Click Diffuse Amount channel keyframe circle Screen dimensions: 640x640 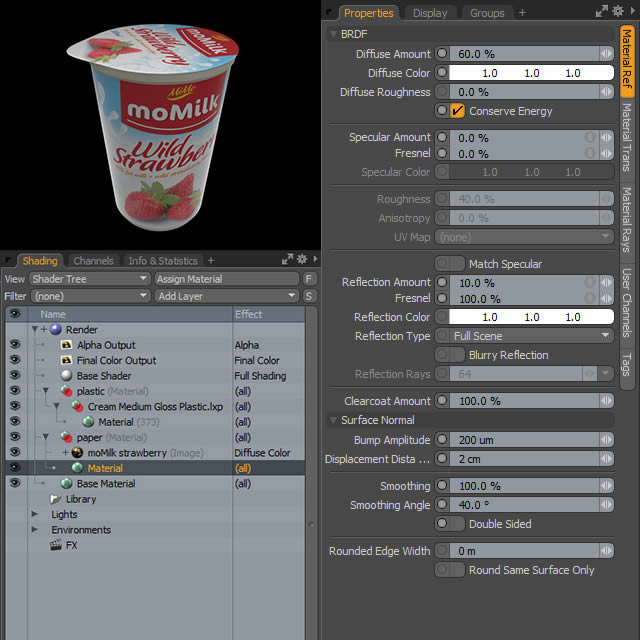pyautogui.click(x=442, y=53)
